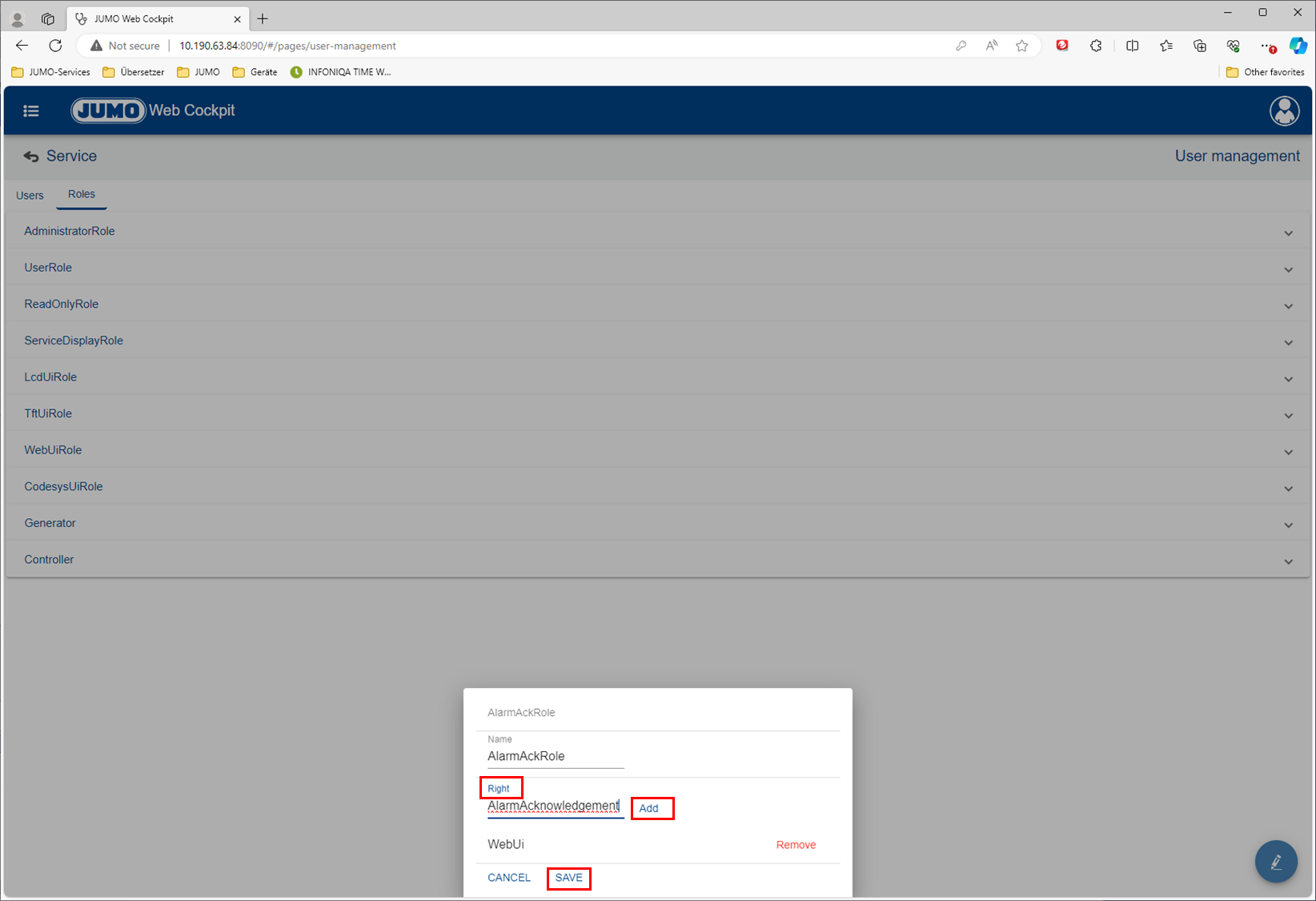Viewport: 1316px width, 901px height.
Task: Add page to favorites star icon
Action: tap(1022, 46)
